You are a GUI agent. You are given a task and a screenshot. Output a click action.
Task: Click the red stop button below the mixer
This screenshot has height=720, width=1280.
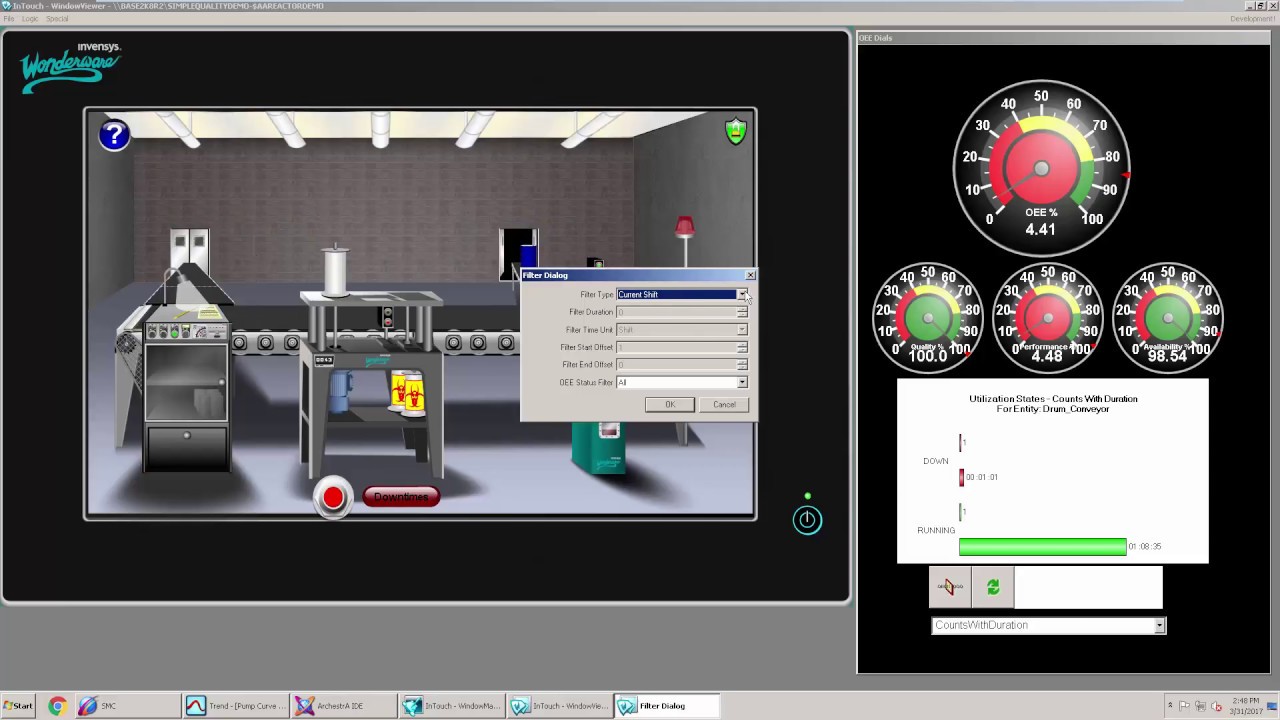[x=333, y=498]
